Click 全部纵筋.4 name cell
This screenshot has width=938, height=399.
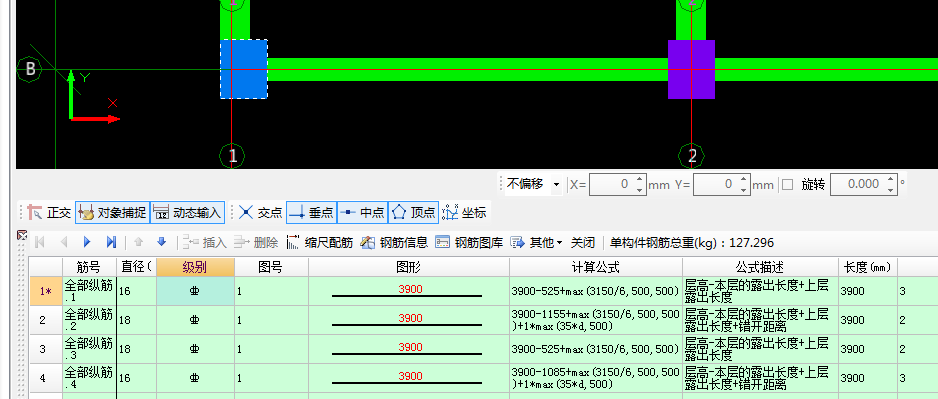(x=89, y=378)
